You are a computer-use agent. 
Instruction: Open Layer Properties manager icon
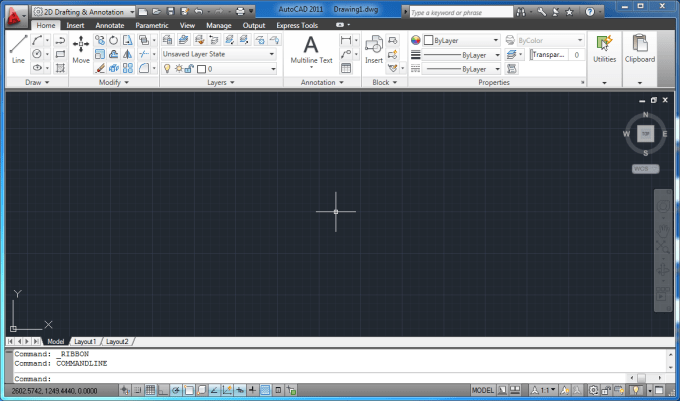coord(167,40)
